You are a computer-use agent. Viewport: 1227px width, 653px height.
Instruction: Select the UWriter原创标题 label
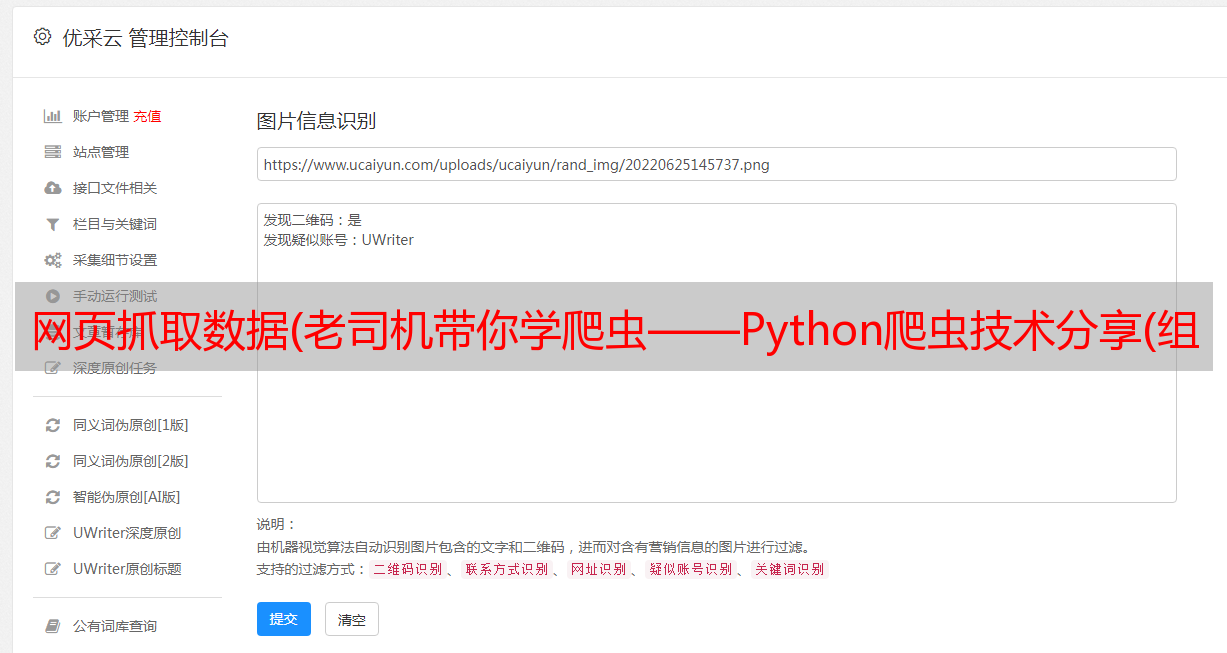tap(127, 569)
